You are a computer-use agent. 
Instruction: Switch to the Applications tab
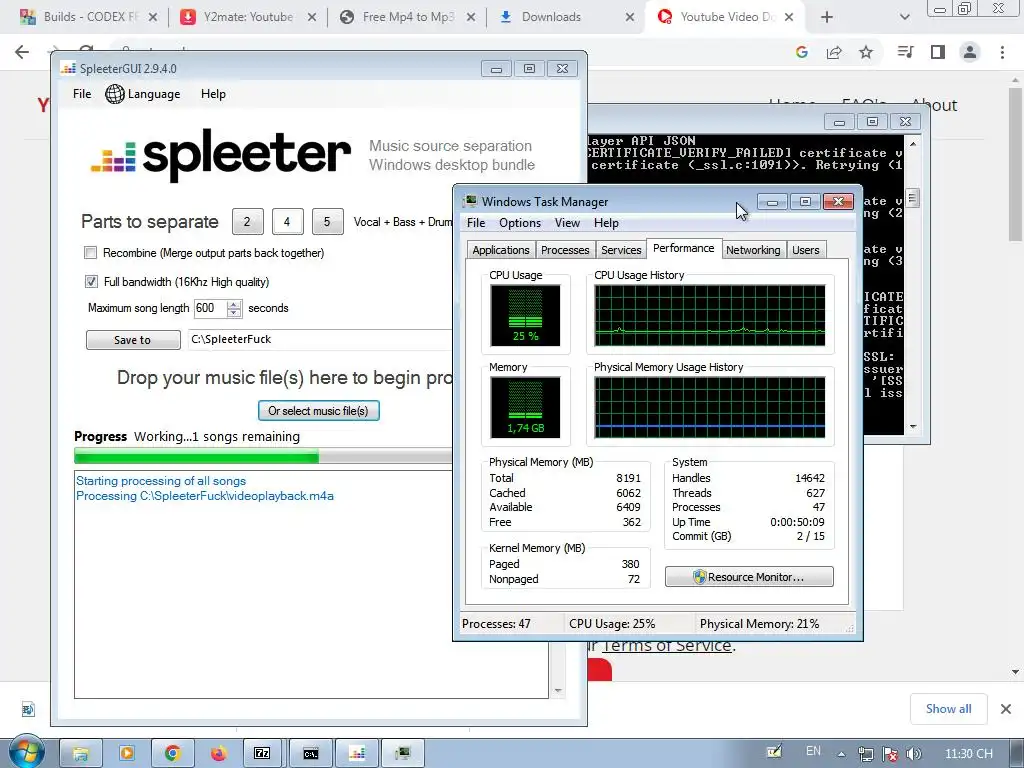[x=501, y=250]
